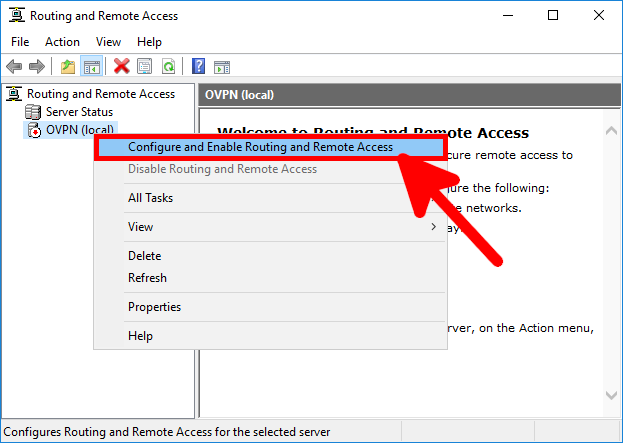Click the Back arrow in the toolbar
Image resolution: width=623 pixels, height=443 pixels.
tap(14, 66)
